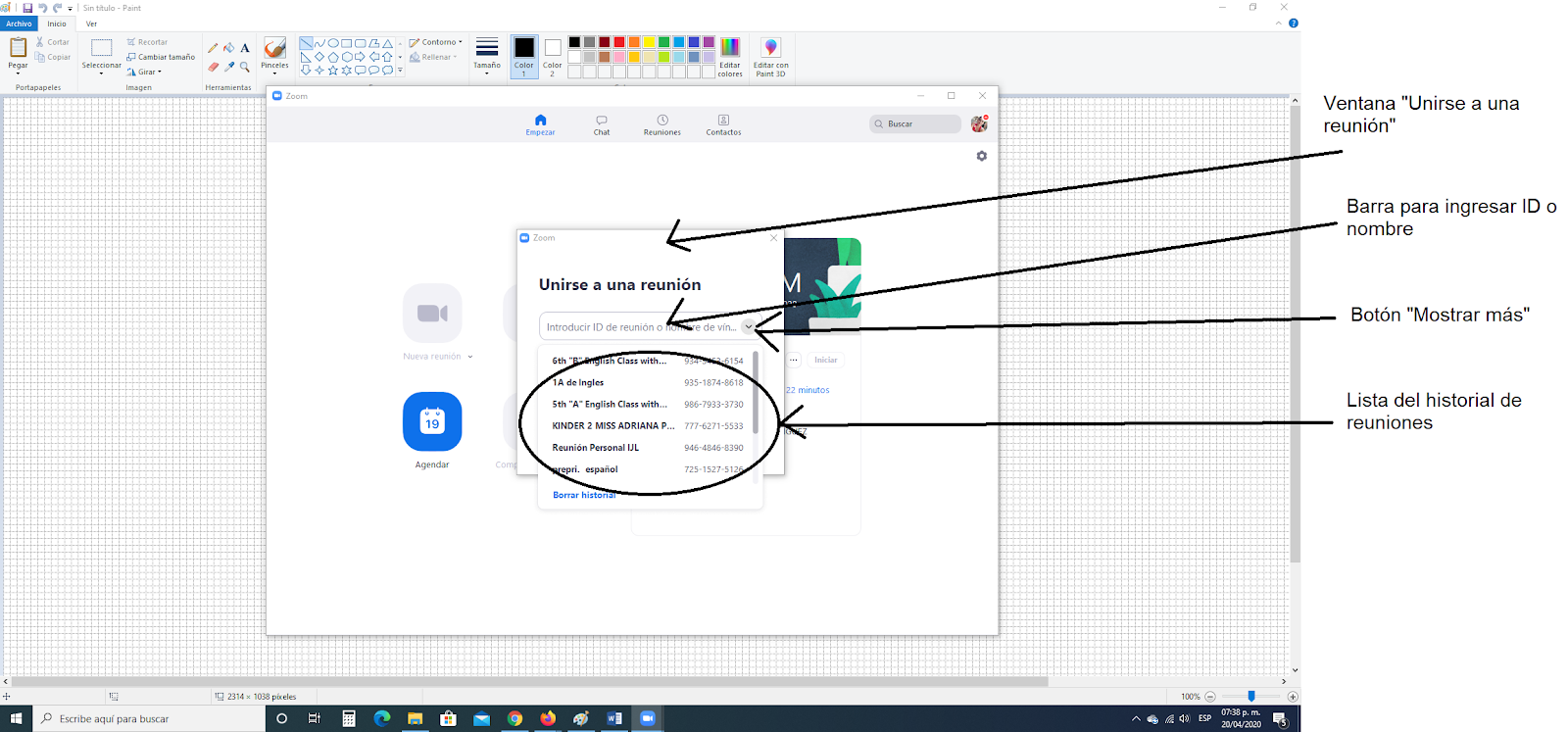This screenshot has width=1568, height=732.
Task: Click the Undo icon in title bar
Action: [42, 8]
